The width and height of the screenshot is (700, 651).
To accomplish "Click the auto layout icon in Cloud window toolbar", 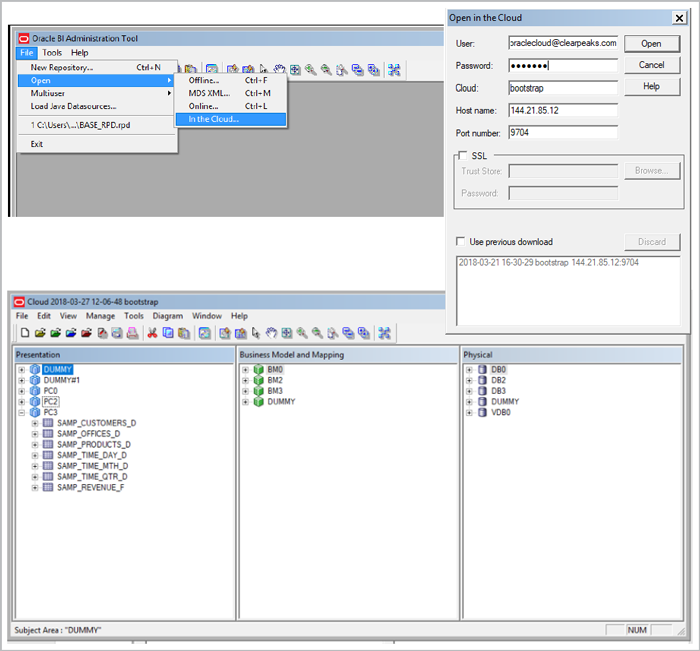I will click(x=384, y=333).
